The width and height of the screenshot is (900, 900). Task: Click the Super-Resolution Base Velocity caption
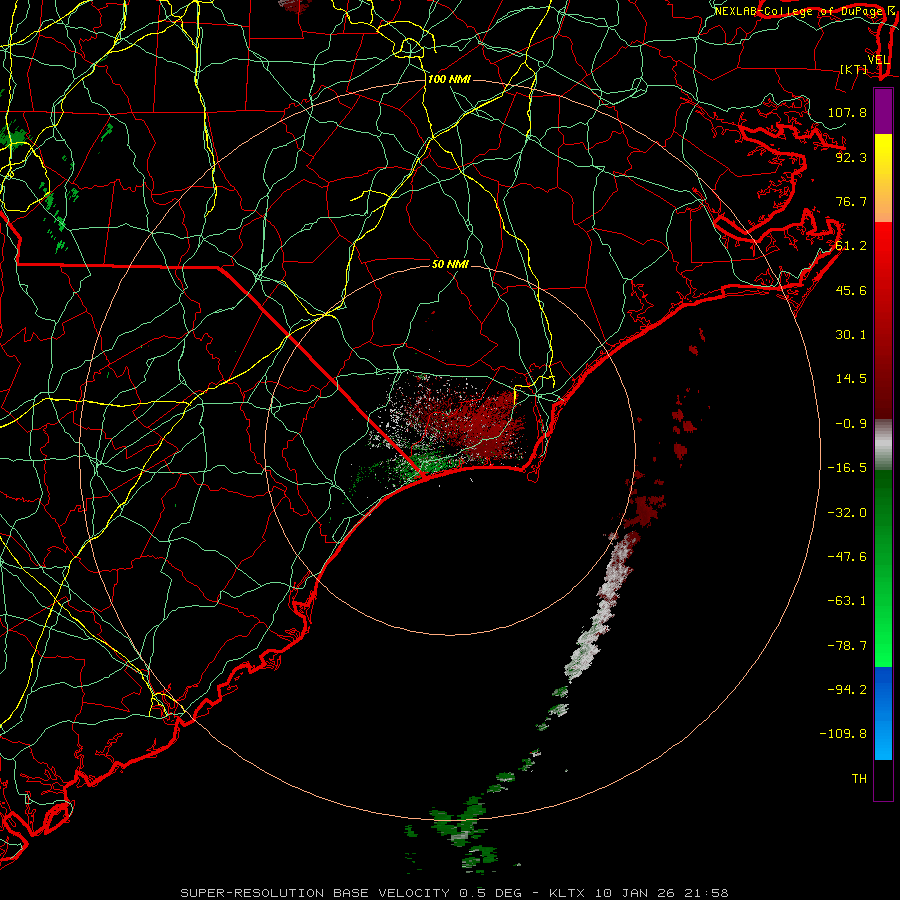[x=454, y=893]
